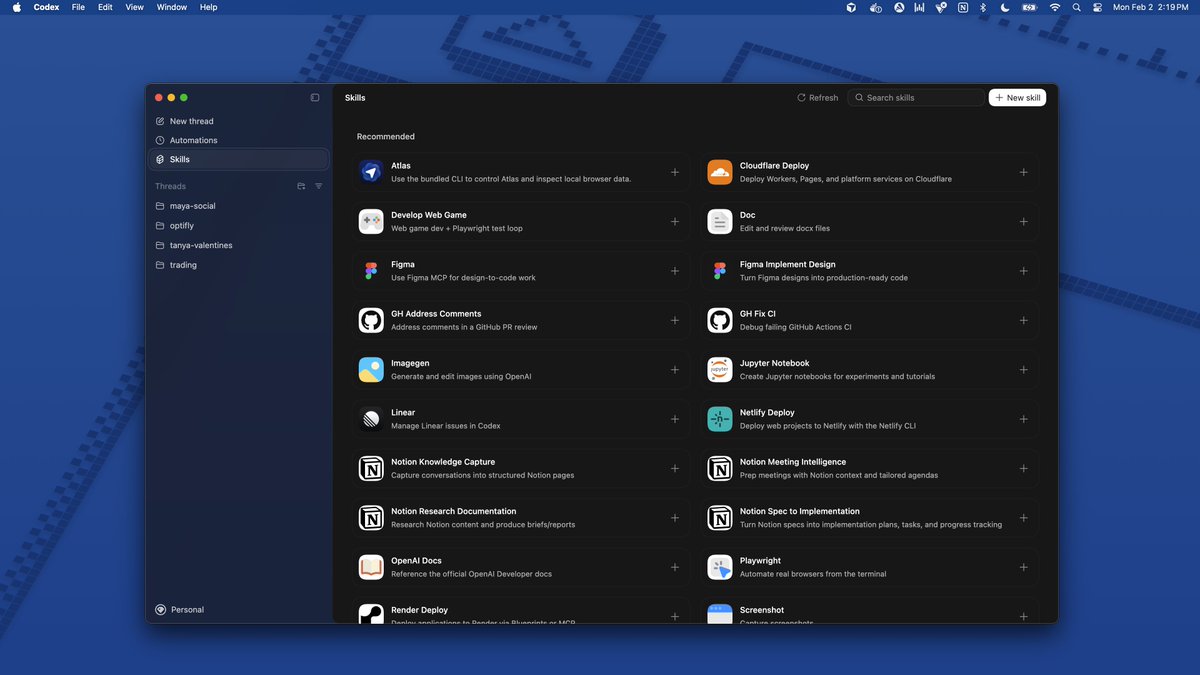Viewport: 1200px width, 675px height.
Task: Add the GH Fix CI skill
Action: point(1023,320)
